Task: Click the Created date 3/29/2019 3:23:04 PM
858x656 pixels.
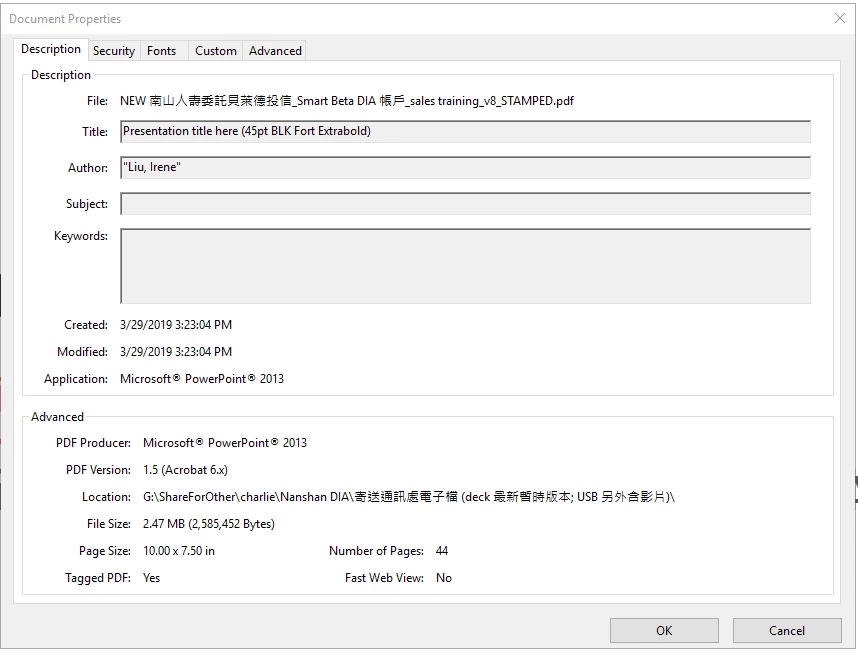Action: (x=176, y=325)
